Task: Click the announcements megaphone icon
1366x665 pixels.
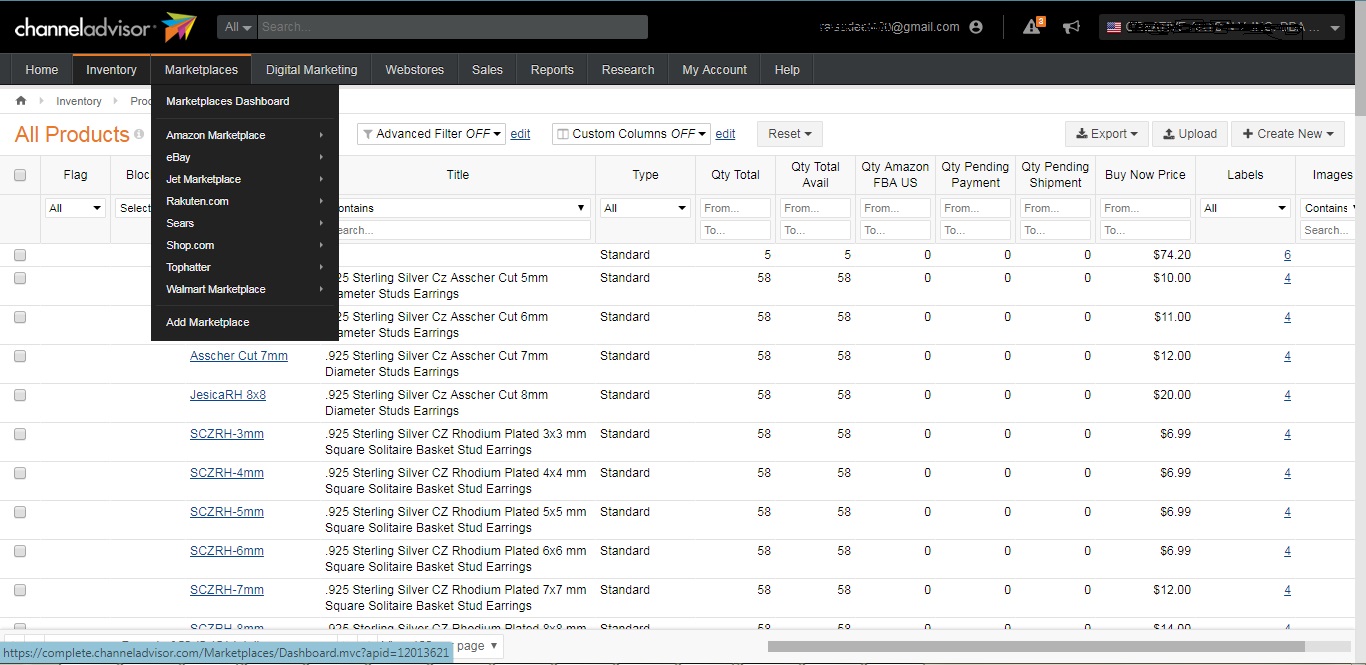Action: 1071,27
